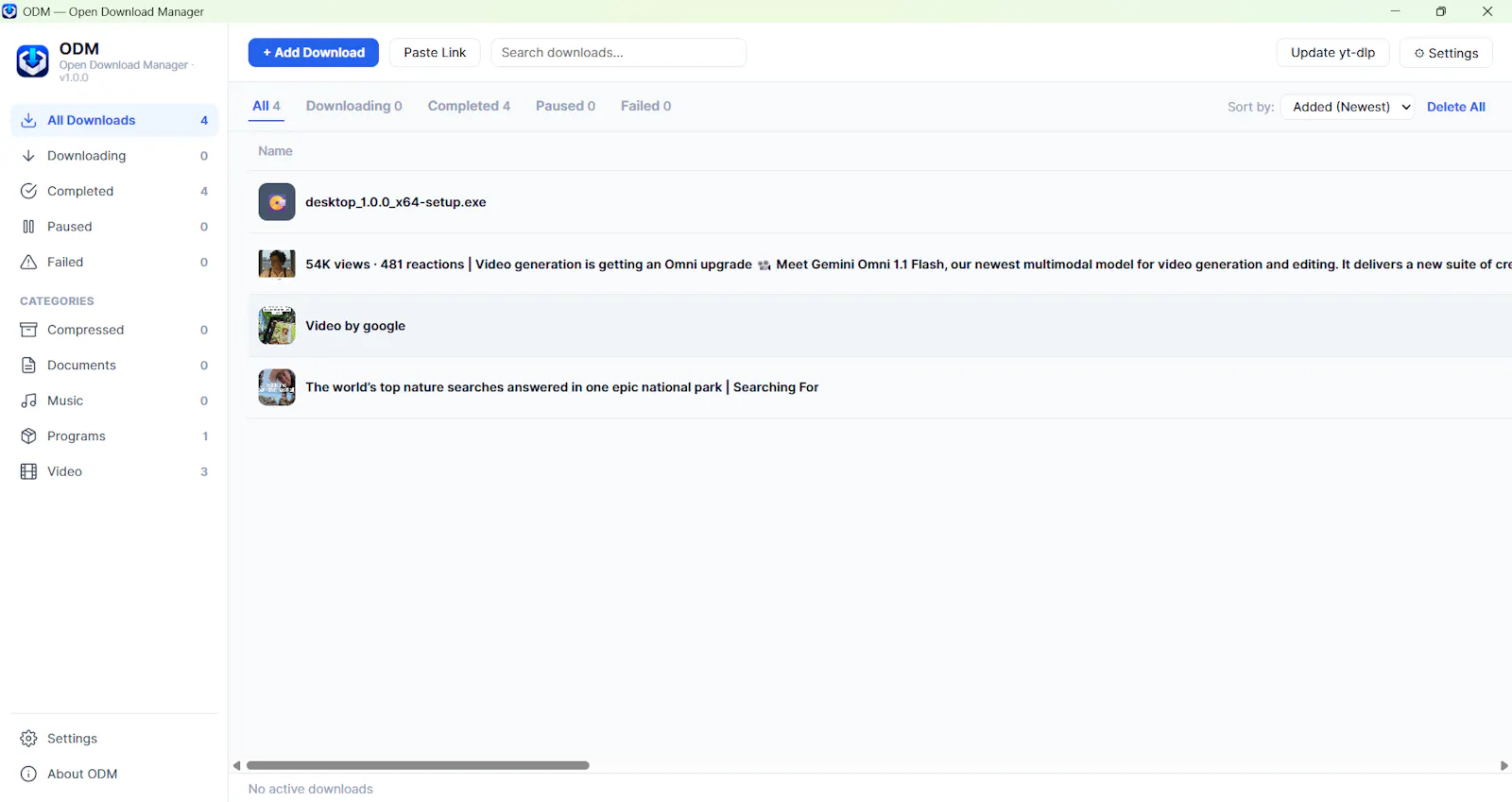The width and height of the screenshot is (1512, 802).
Task: Select the Video category
Action: 114,471
